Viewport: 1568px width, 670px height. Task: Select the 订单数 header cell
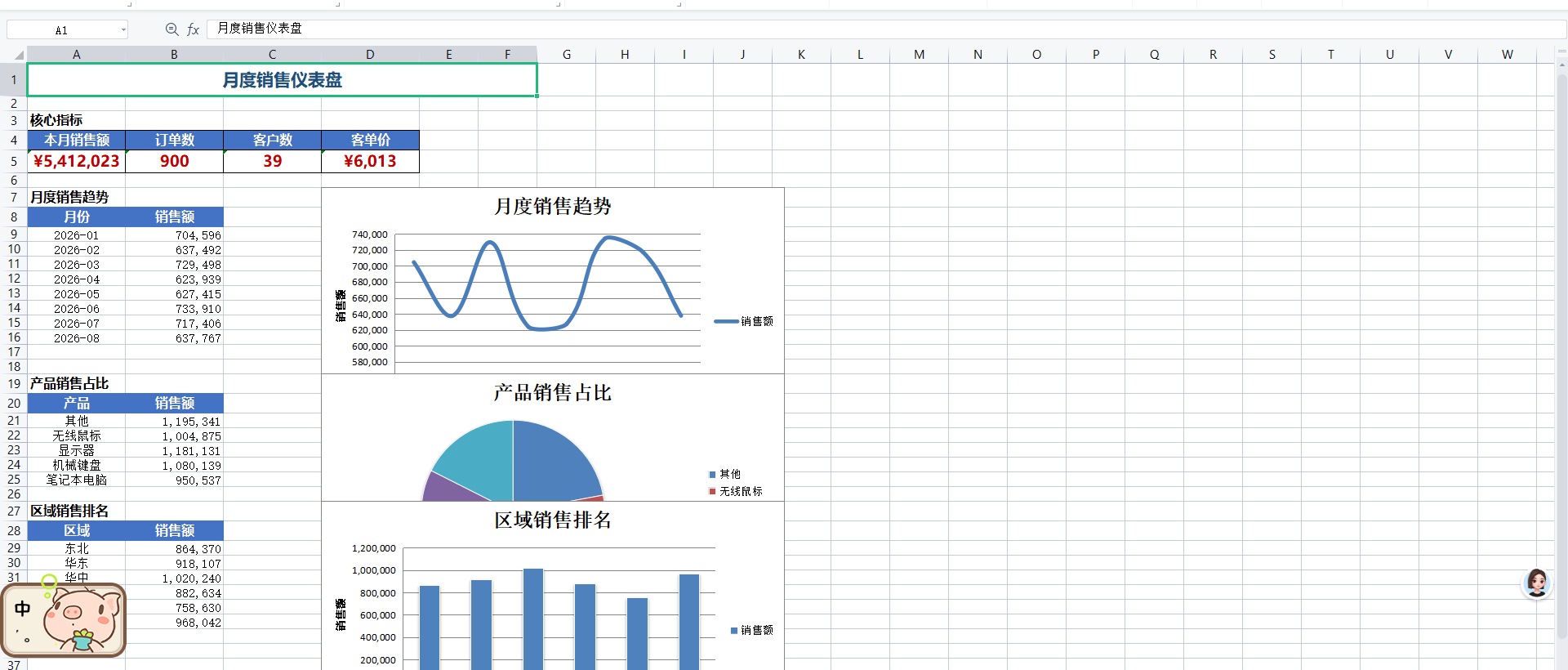[175, 141]
